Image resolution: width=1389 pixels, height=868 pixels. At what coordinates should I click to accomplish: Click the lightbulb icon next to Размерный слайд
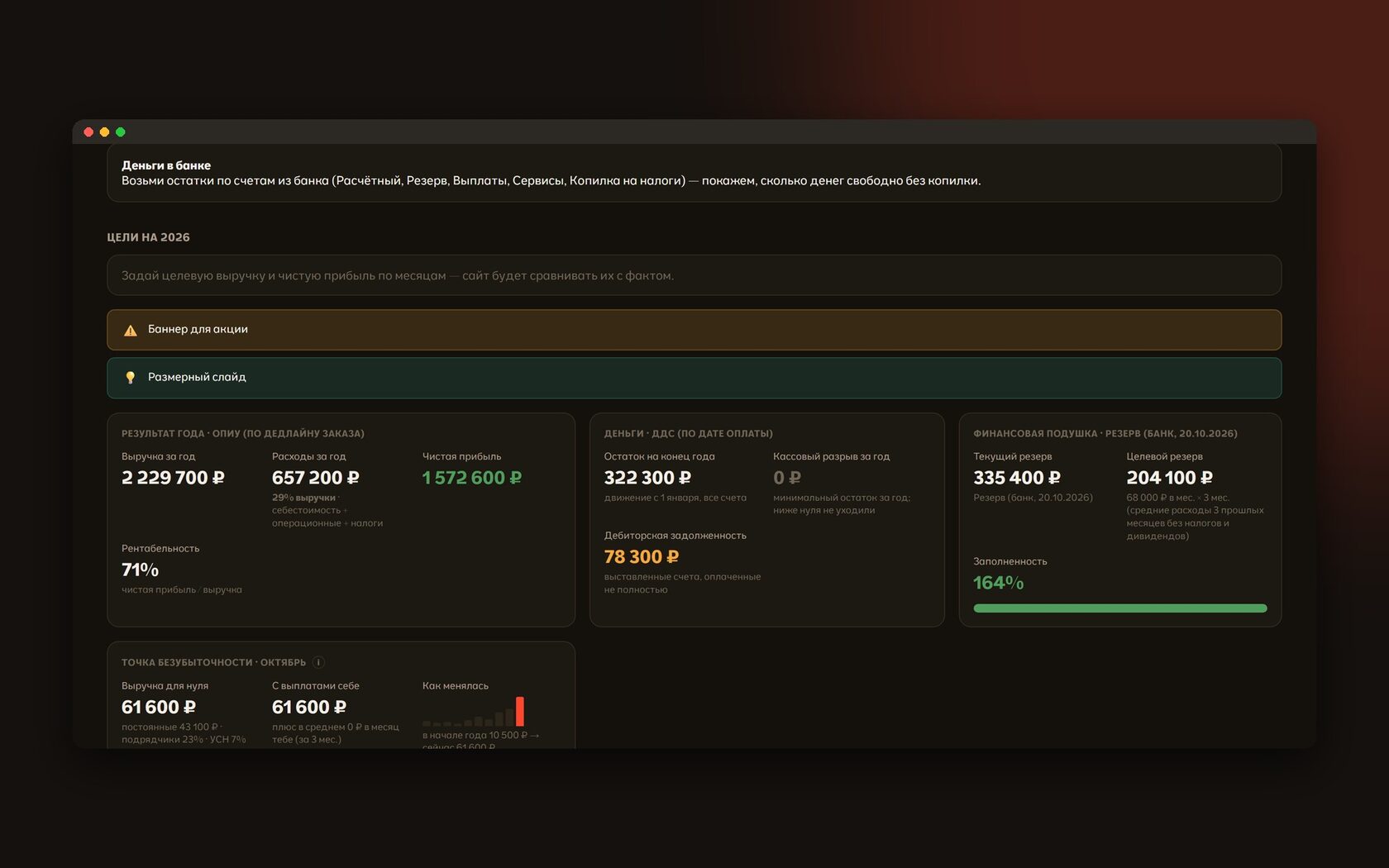[x=130, y=377]
